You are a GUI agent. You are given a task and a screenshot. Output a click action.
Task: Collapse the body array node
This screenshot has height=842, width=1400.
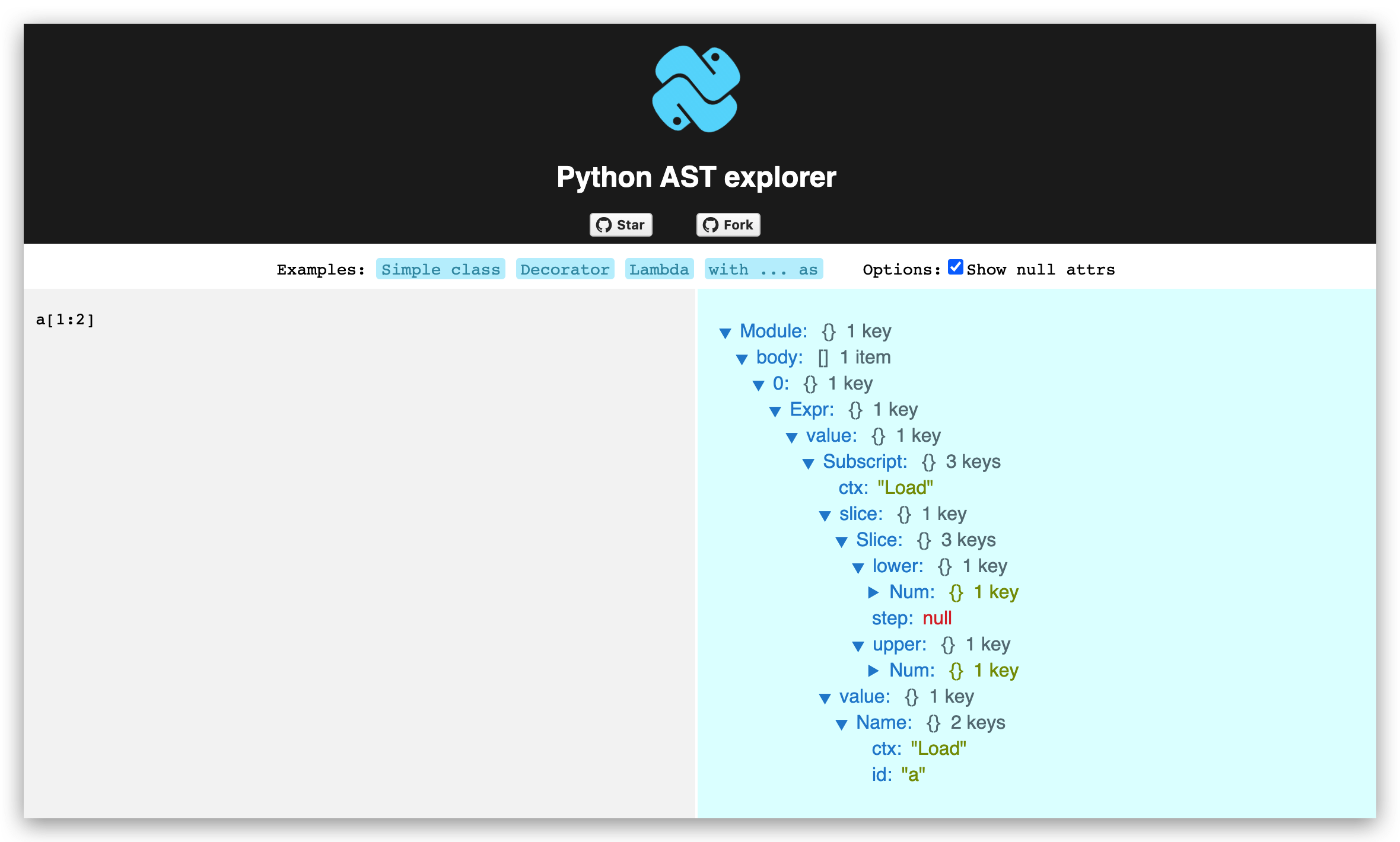click(x=742, y=359)
